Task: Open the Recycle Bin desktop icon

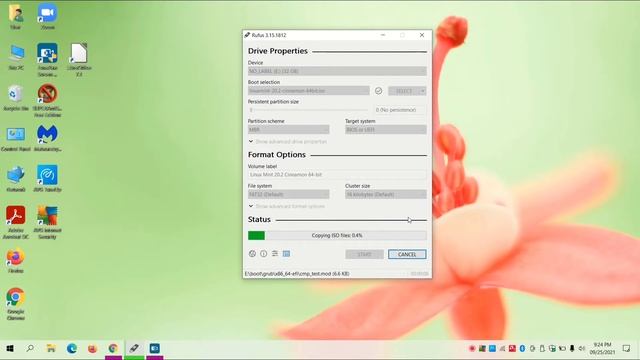Action: tap(16, 98)
